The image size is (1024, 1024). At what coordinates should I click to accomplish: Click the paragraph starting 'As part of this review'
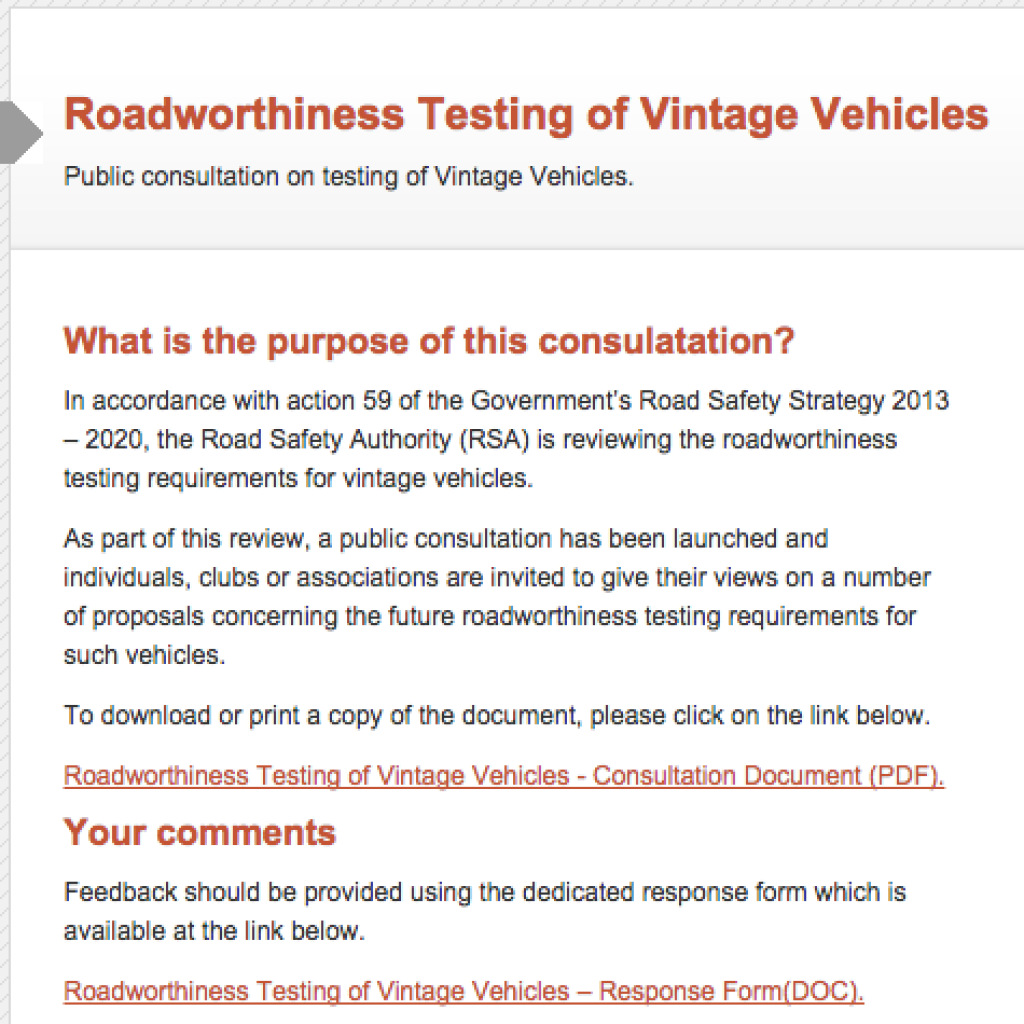point(496,597)
